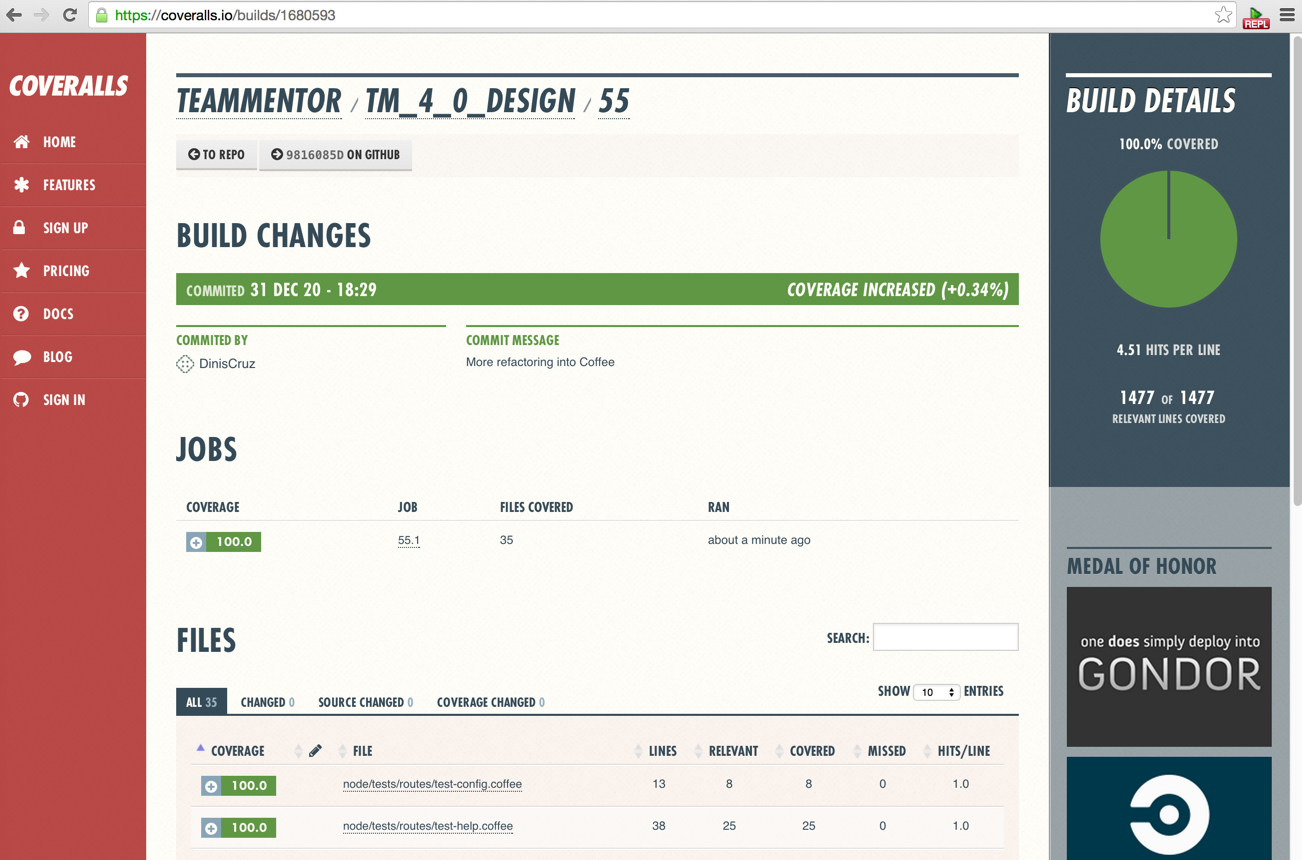Open Blog in the sidebar menu
This screenshot has width=1302, height=860.
click(57, 357)
